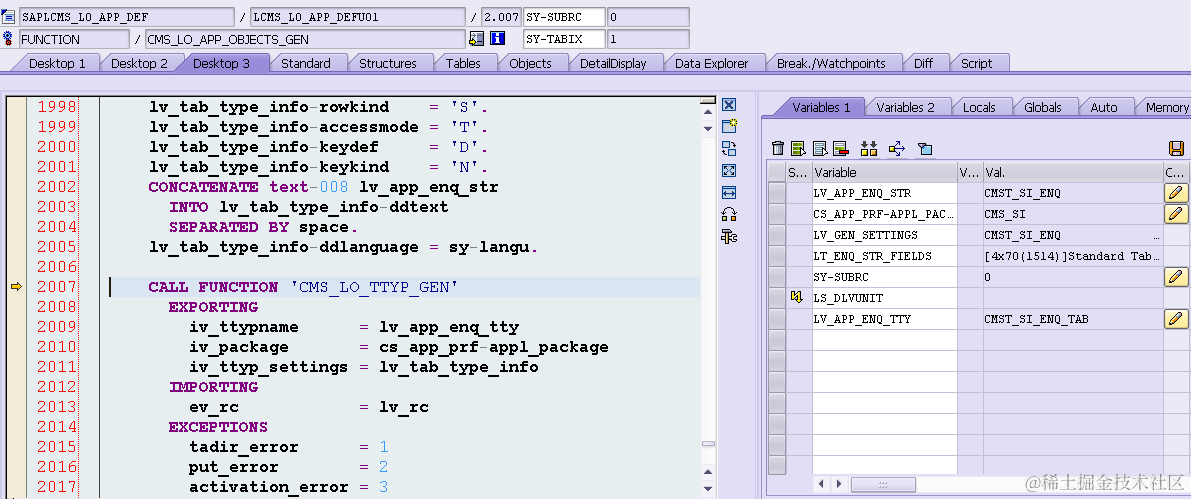This screenshot has height=499, width=1191.
Task: Click the blue arrows branch icon
Action: click(897, 149)
